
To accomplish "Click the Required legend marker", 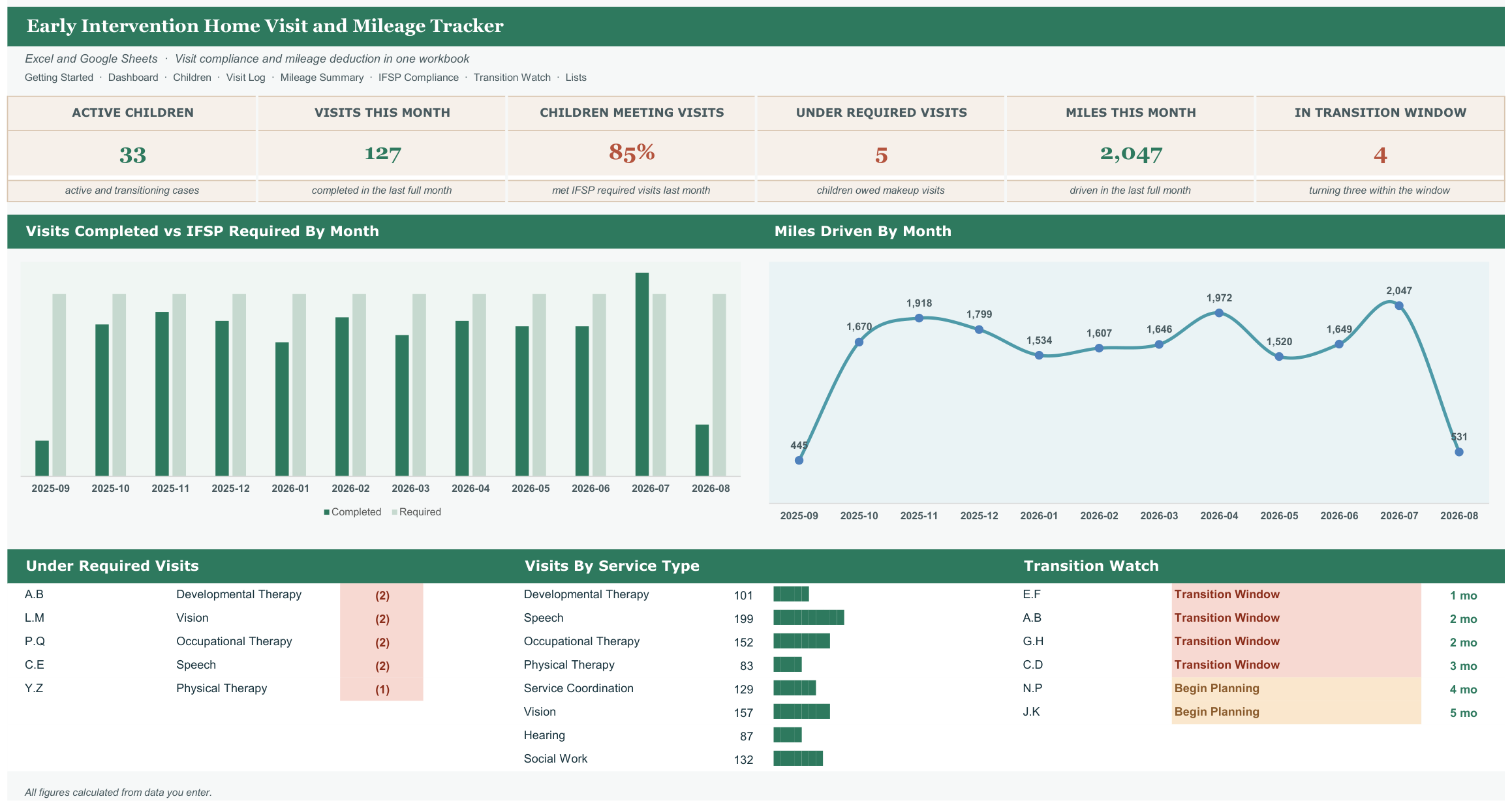I will point(394,513).
